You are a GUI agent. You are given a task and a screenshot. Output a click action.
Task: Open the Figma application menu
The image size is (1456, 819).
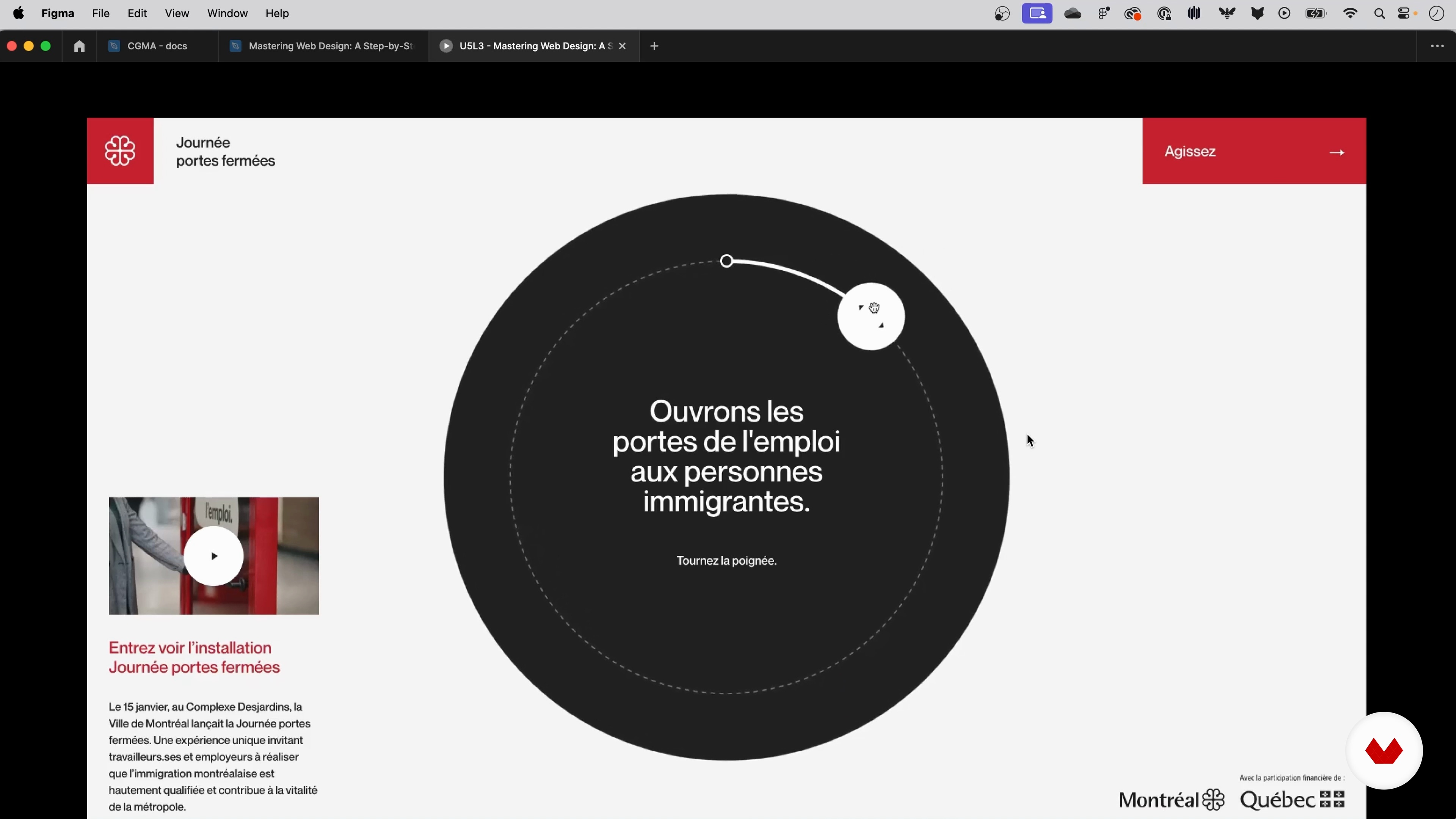point(58,14)
